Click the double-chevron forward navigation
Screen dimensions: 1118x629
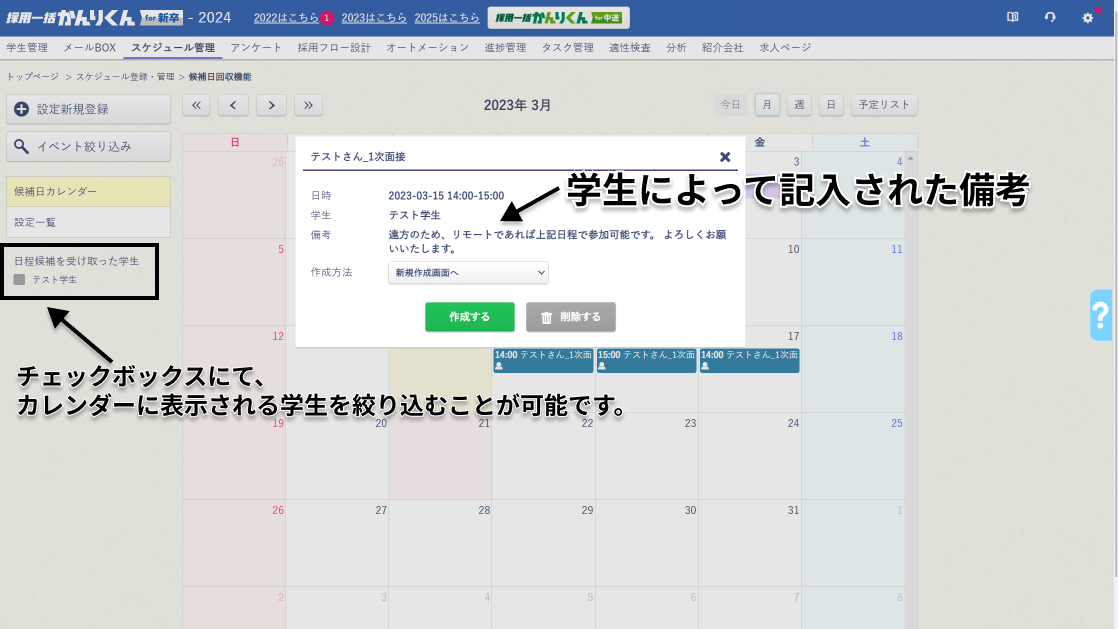click(308, 104)
